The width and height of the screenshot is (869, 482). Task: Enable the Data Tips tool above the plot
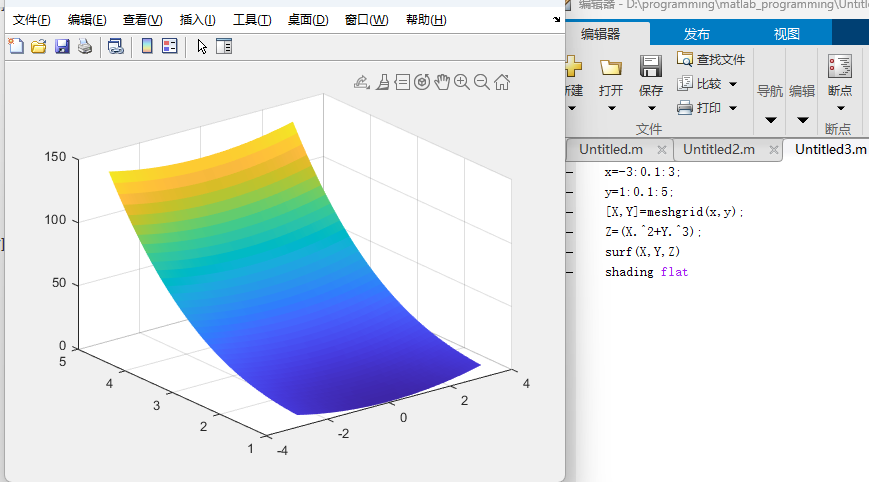tap(402, 82)
